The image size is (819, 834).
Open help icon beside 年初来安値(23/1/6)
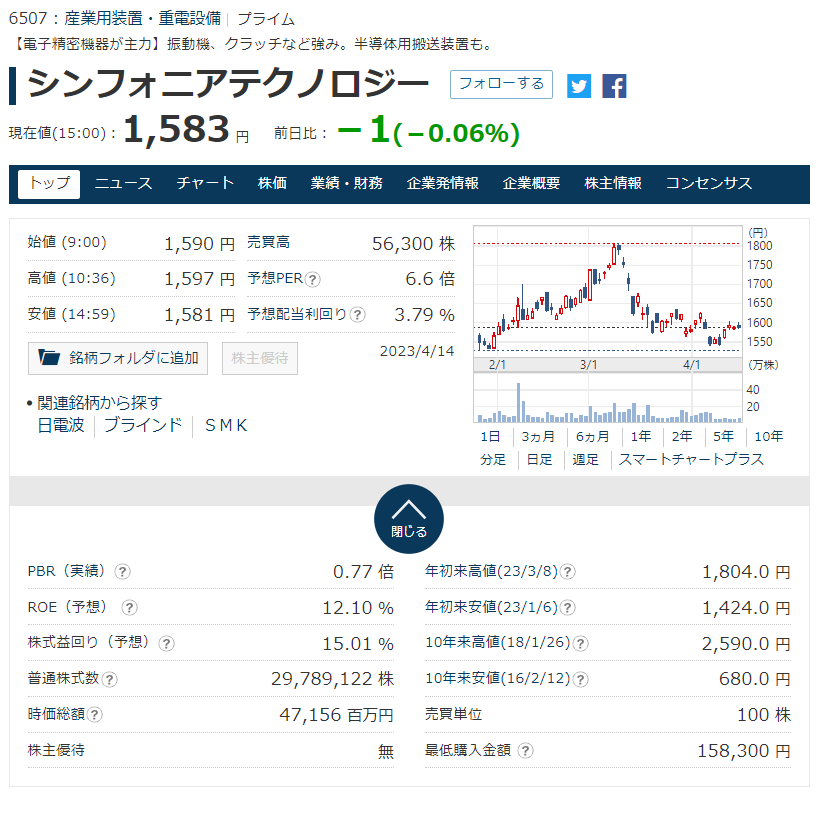tap(568, 608)
